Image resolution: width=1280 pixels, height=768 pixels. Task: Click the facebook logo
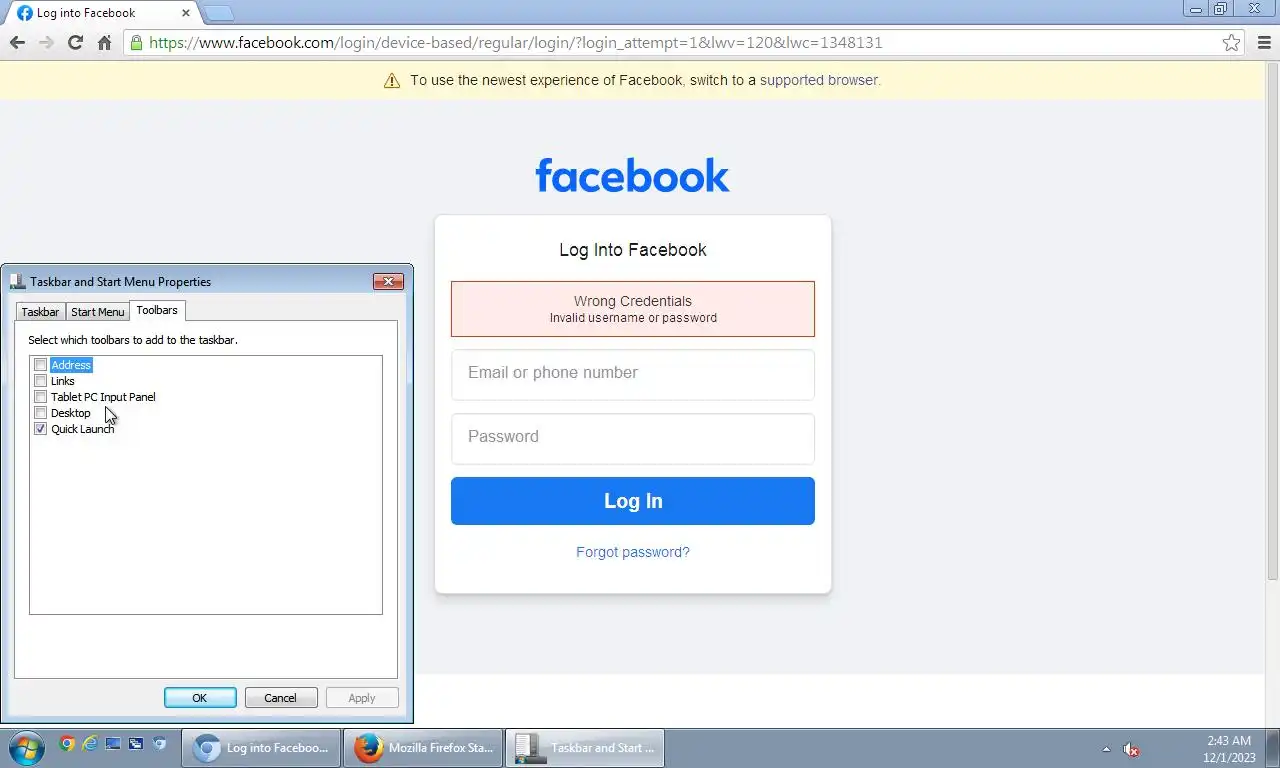click(632, 175)
